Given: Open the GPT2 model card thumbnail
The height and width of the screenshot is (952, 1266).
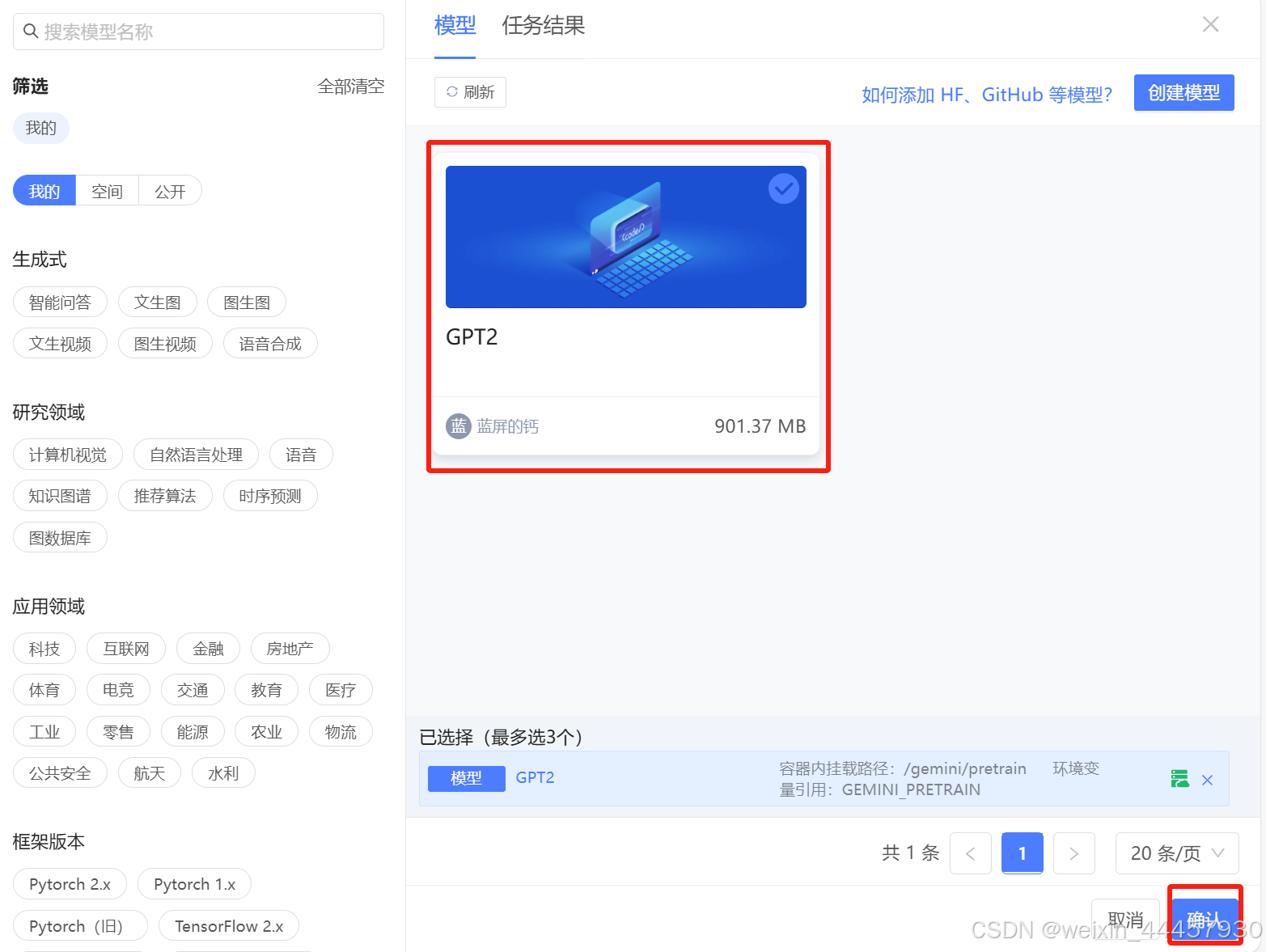Looking at the screenshot, I should (625, 236).
